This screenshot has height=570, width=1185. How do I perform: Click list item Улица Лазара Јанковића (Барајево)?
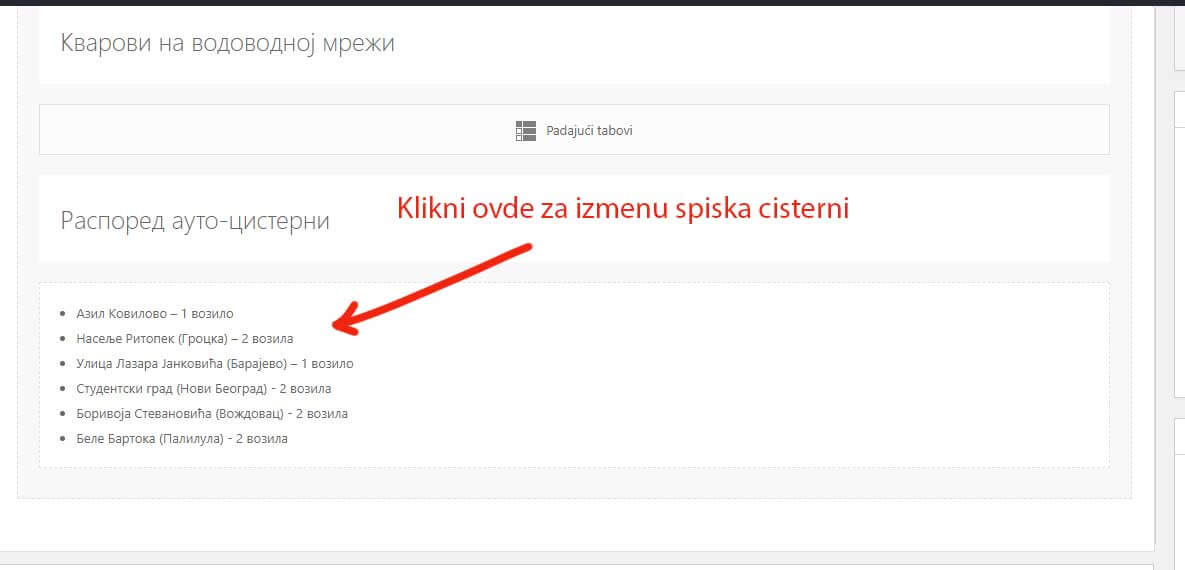215,364
